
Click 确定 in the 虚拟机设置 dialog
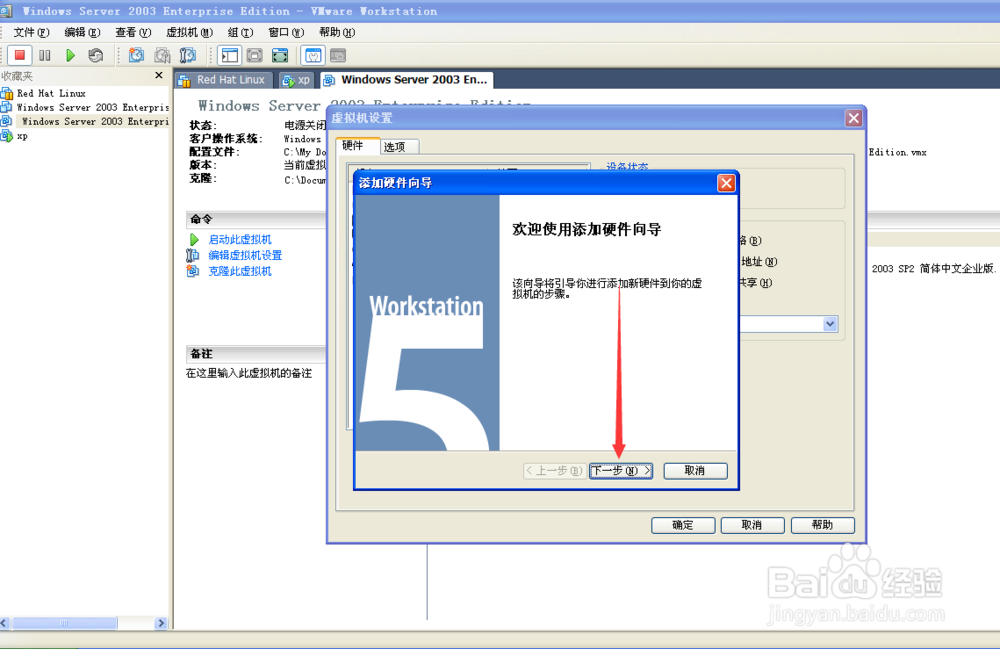(x=683, y=525)
